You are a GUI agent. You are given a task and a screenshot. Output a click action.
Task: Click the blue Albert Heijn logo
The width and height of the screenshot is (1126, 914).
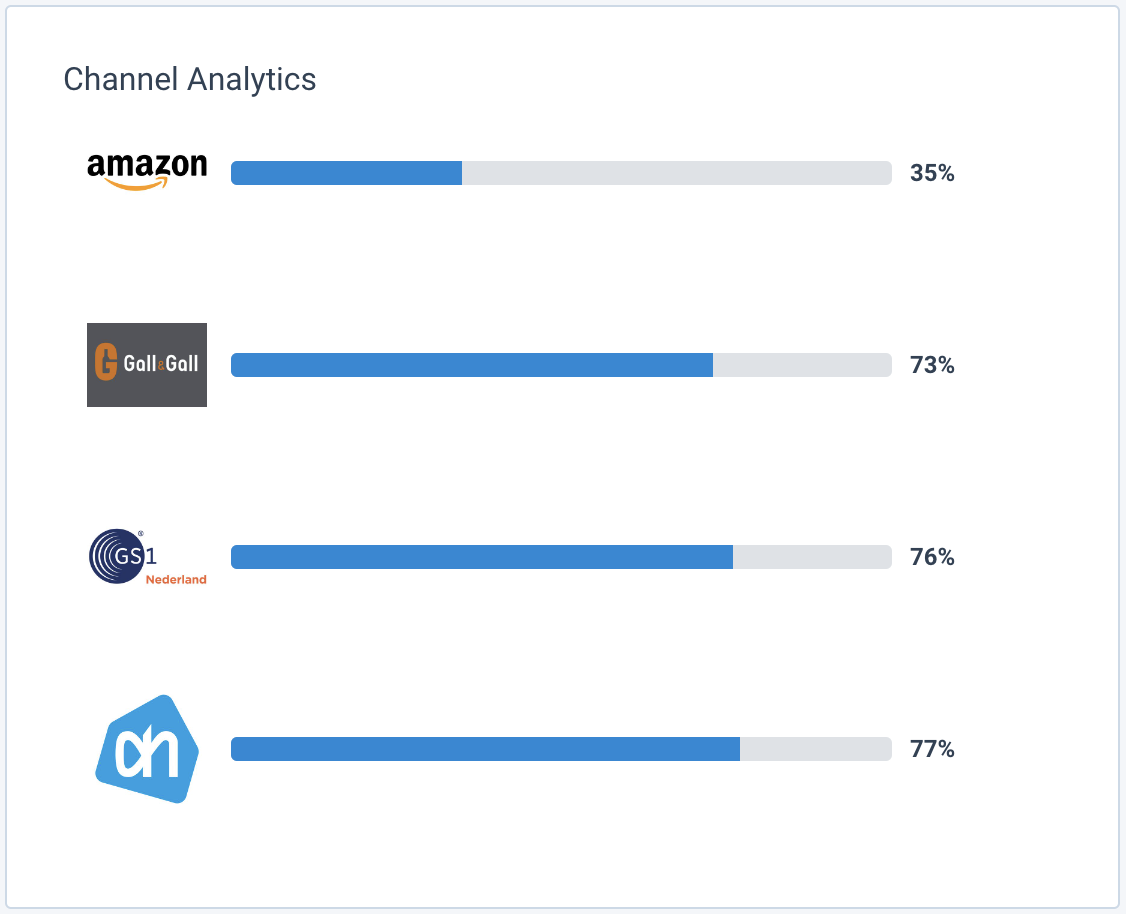pyautogui.click(x=147, y=749)
